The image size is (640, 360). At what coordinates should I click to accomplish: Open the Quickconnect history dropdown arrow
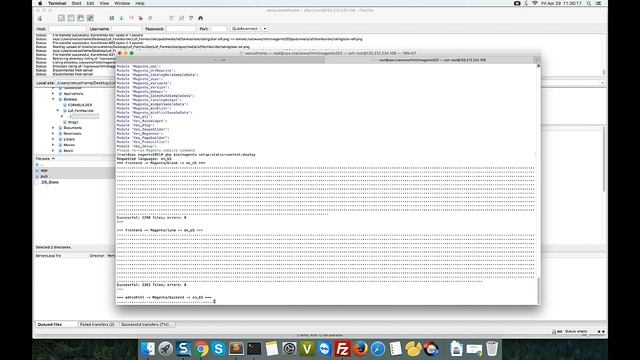click(265, 29)
